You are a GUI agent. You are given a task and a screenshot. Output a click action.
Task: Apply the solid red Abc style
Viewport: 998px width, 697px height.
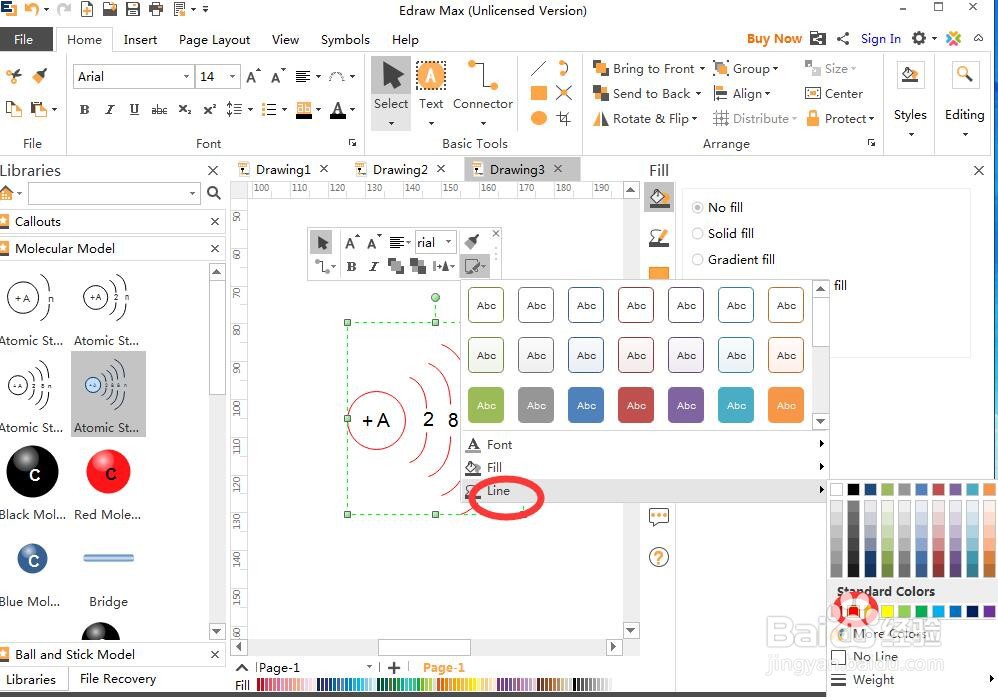(636, 405)
